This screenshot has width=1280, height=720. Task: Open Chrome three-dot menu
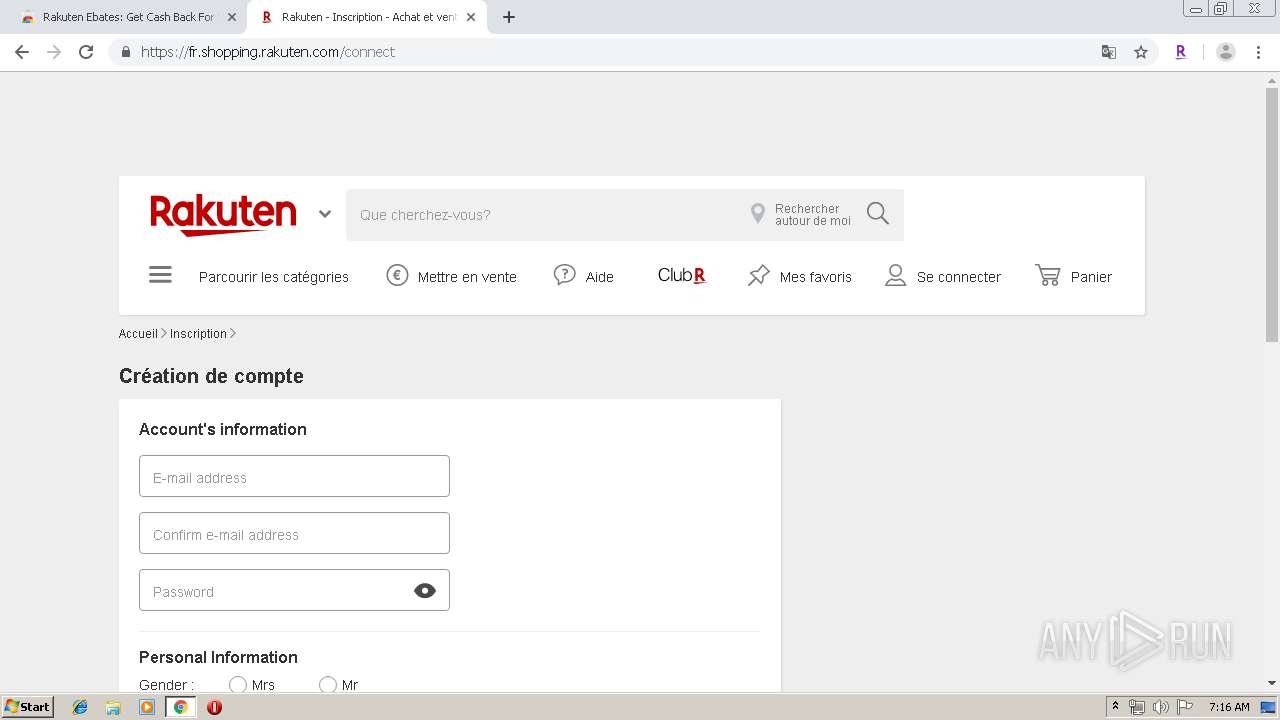tap(1259, 52)
